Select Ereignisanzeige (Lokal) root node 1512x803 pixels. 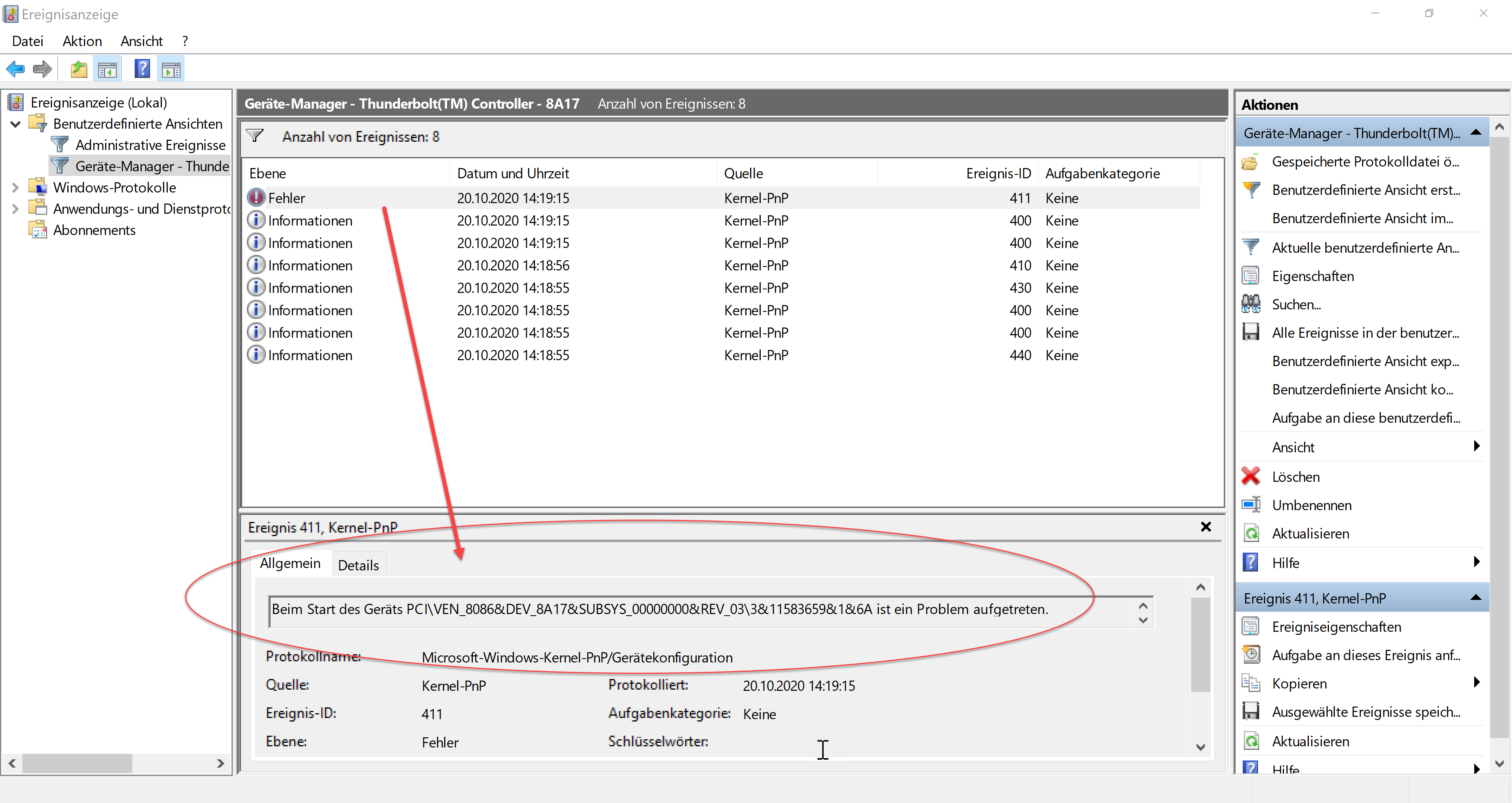tap(98, 103)
